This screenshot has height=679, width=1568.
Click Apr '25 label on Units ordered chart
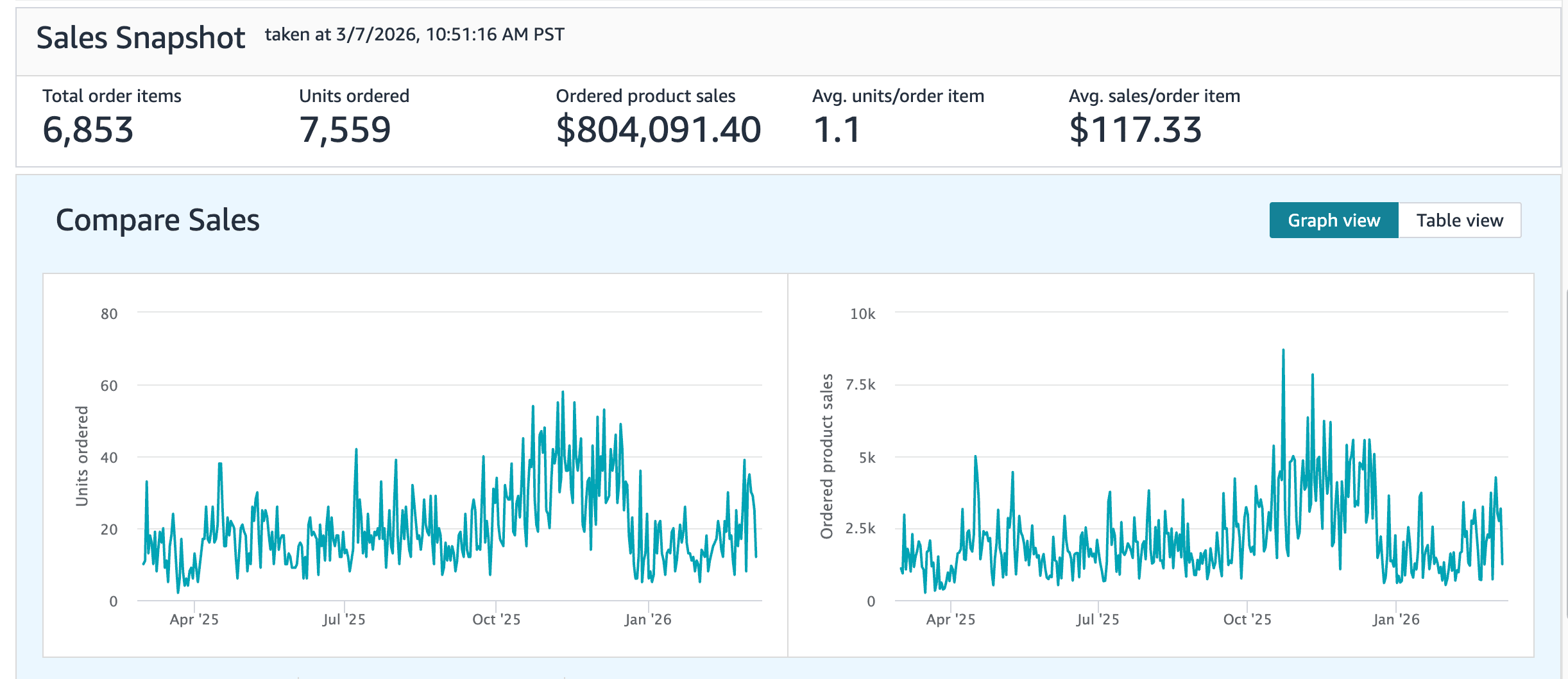tap(194, 619)
